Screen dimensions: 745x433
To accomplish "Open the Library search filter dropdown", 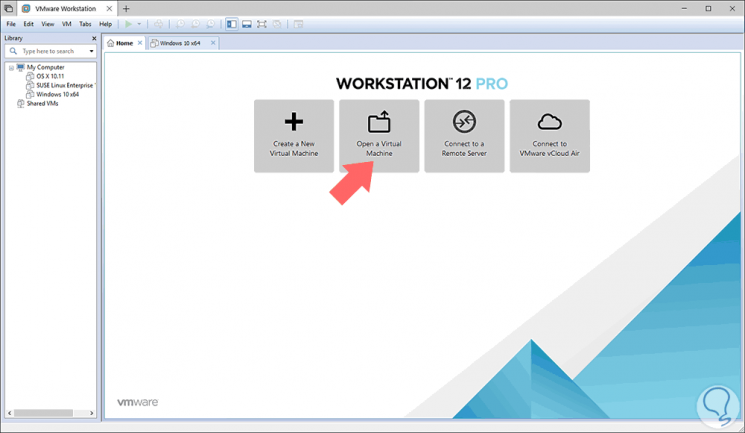I will click(91, 51).
